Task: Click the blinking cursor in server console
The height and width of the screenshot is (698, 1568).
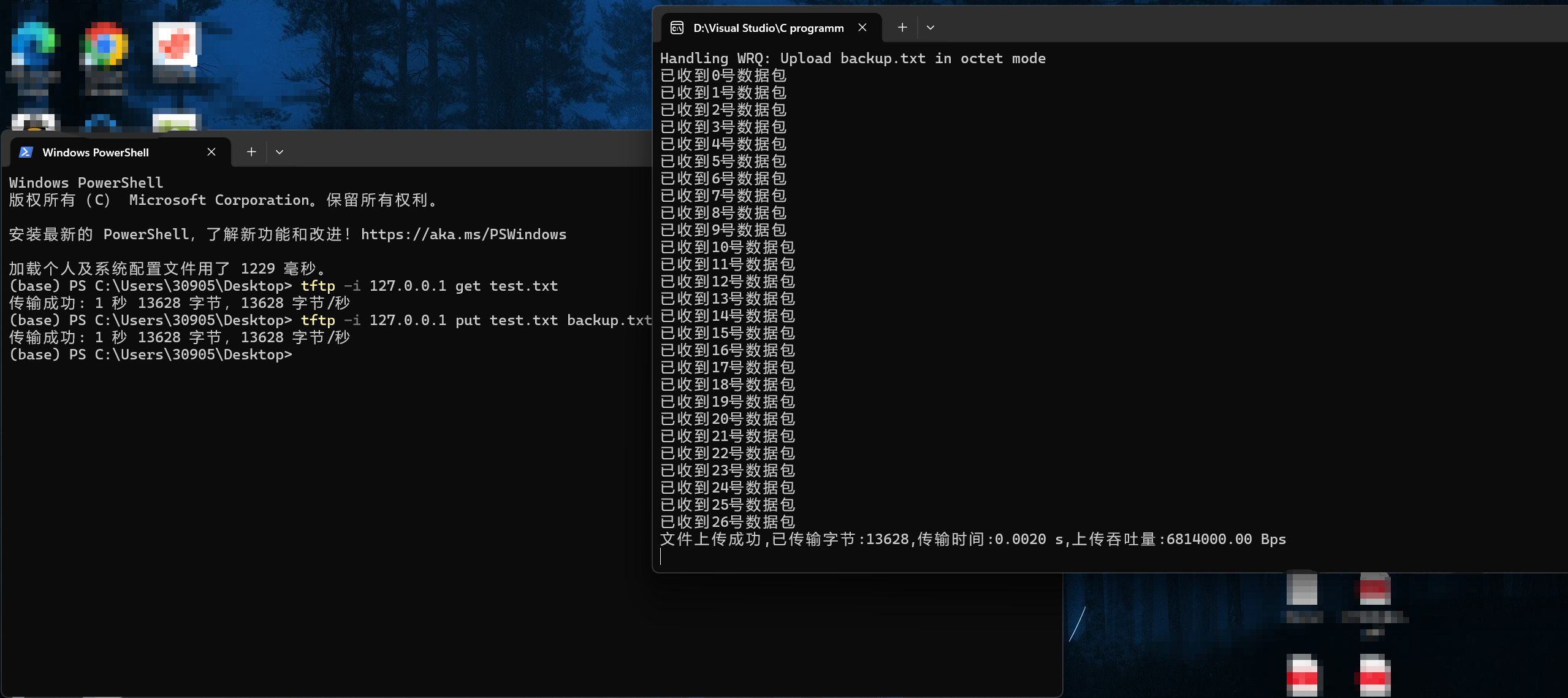Action: (x=661, y=556)
